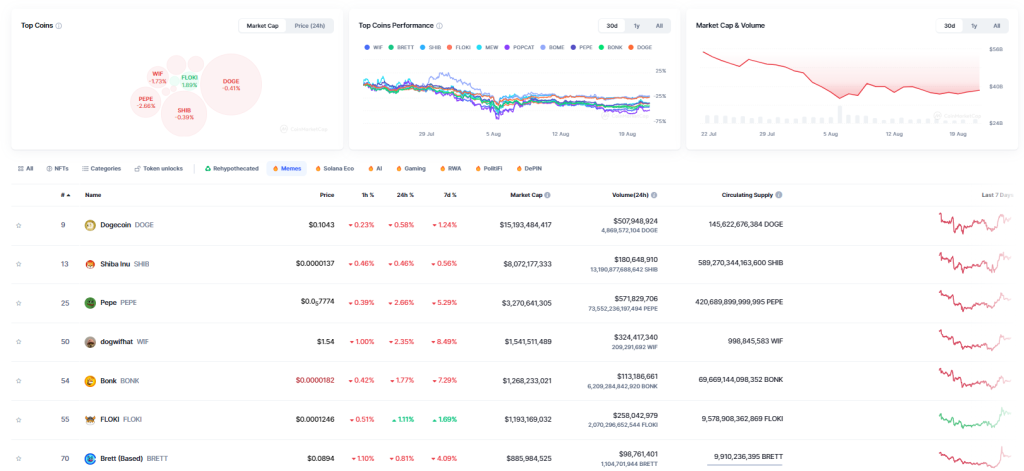1024x471 pixels.
Task: Sort table by Name column header
Action: pyautogui.click(x=93, y=195)
